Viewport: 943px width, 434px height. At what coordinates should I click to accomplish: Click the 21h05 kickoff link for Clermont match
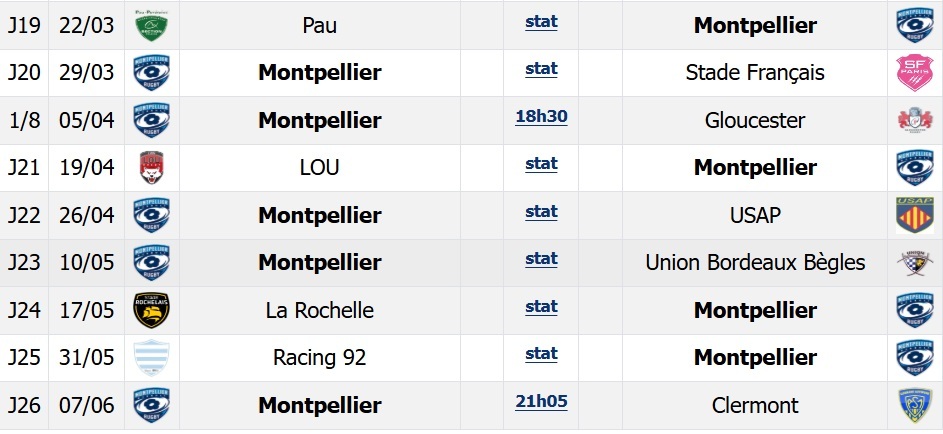(x=541, y=402)
